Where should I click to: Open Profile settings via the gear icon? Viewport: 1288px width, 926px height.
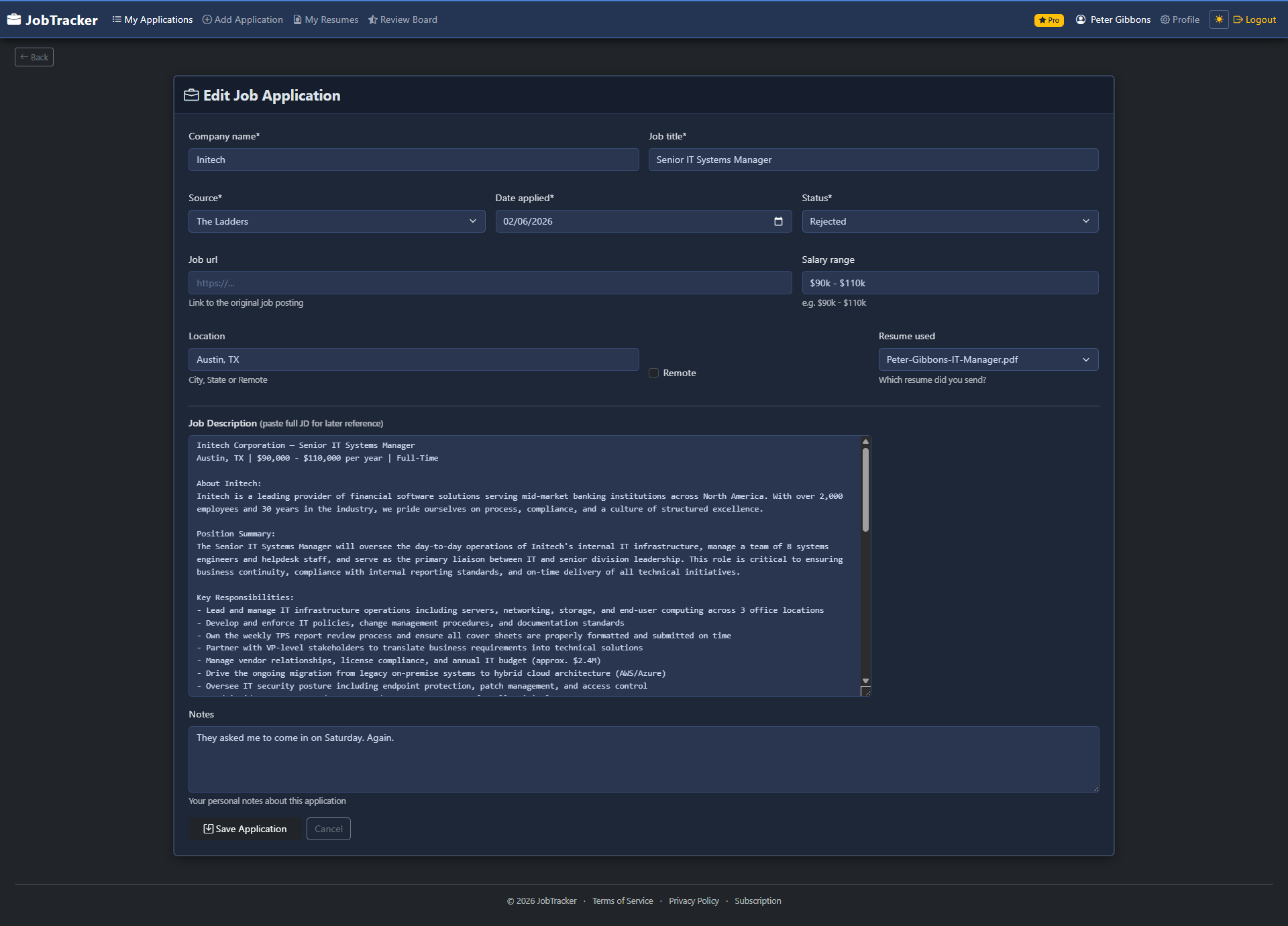[x=1165, y=19]
